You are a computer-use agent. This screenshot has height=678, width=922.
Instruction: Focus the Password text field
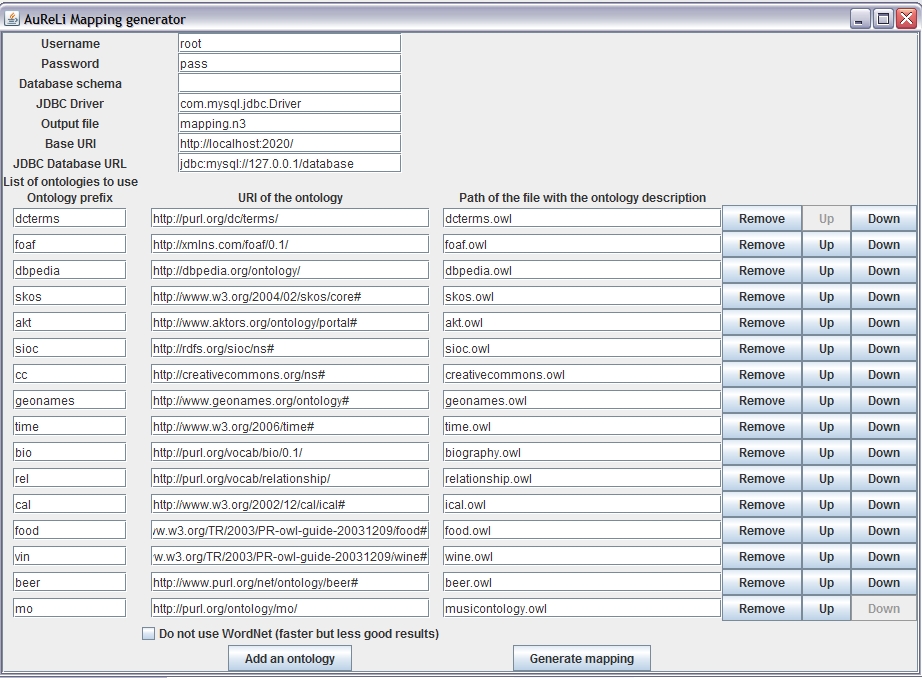tap(289, 64)
